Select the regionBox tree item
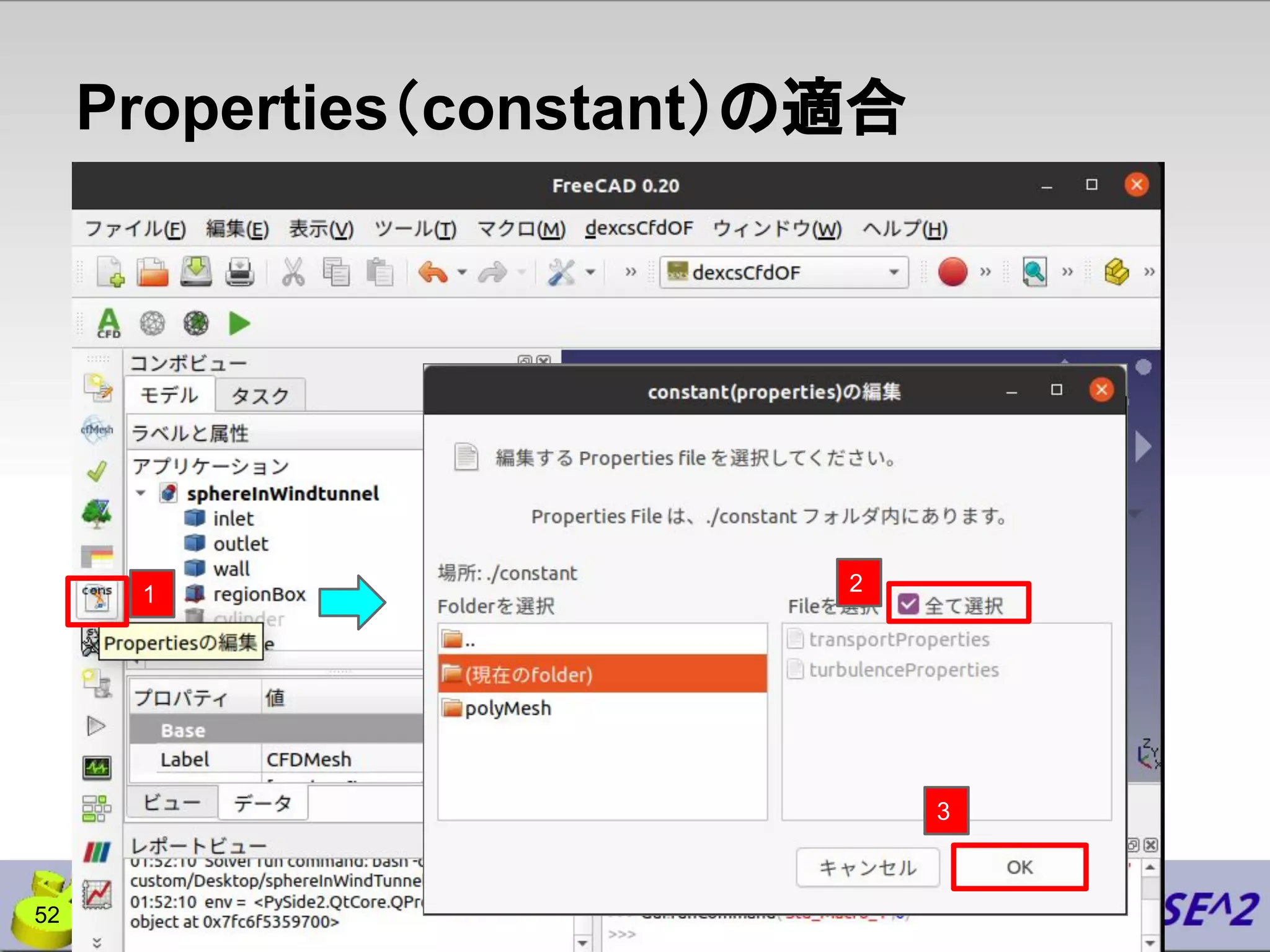The width and height of the screenshot is (1270, 952). point(259,594)
